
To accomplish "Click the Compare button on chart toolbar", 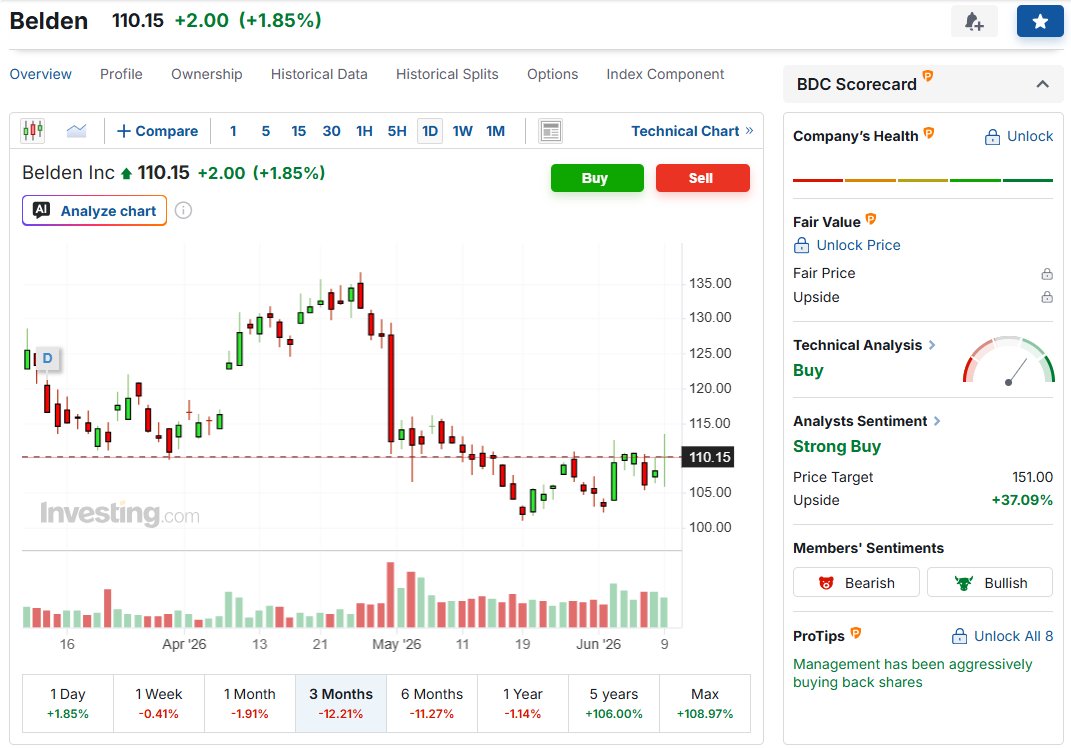I will pos(158,130).
